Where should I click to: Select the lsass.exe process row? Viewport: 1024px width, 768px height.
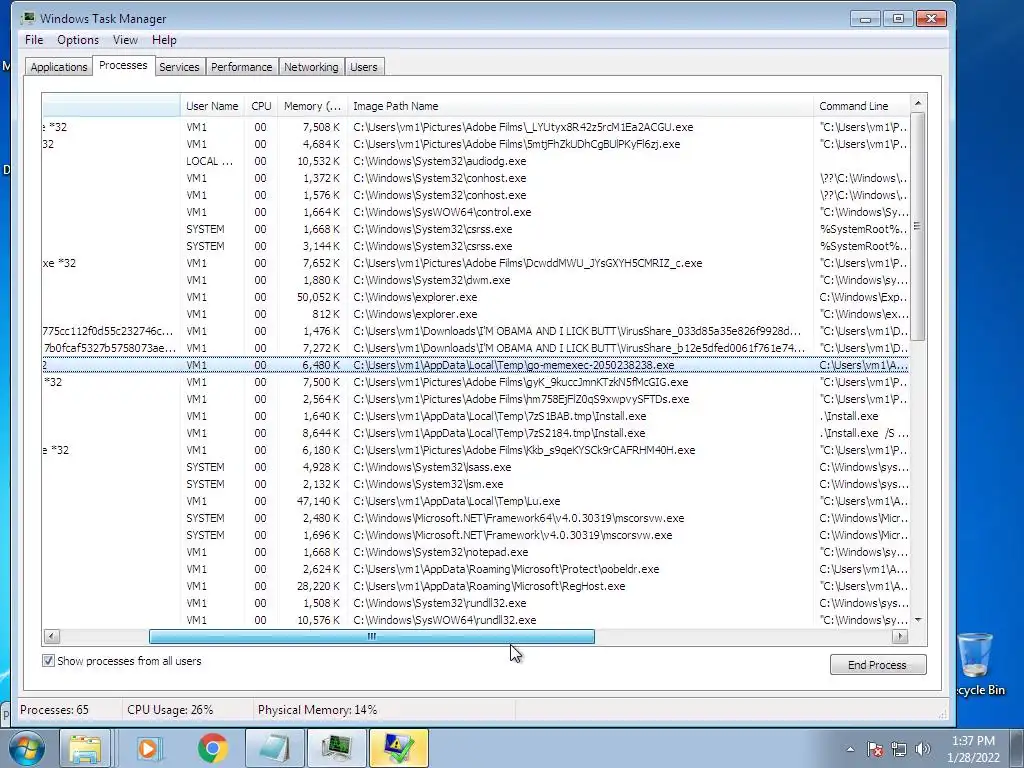coord(475,467)
